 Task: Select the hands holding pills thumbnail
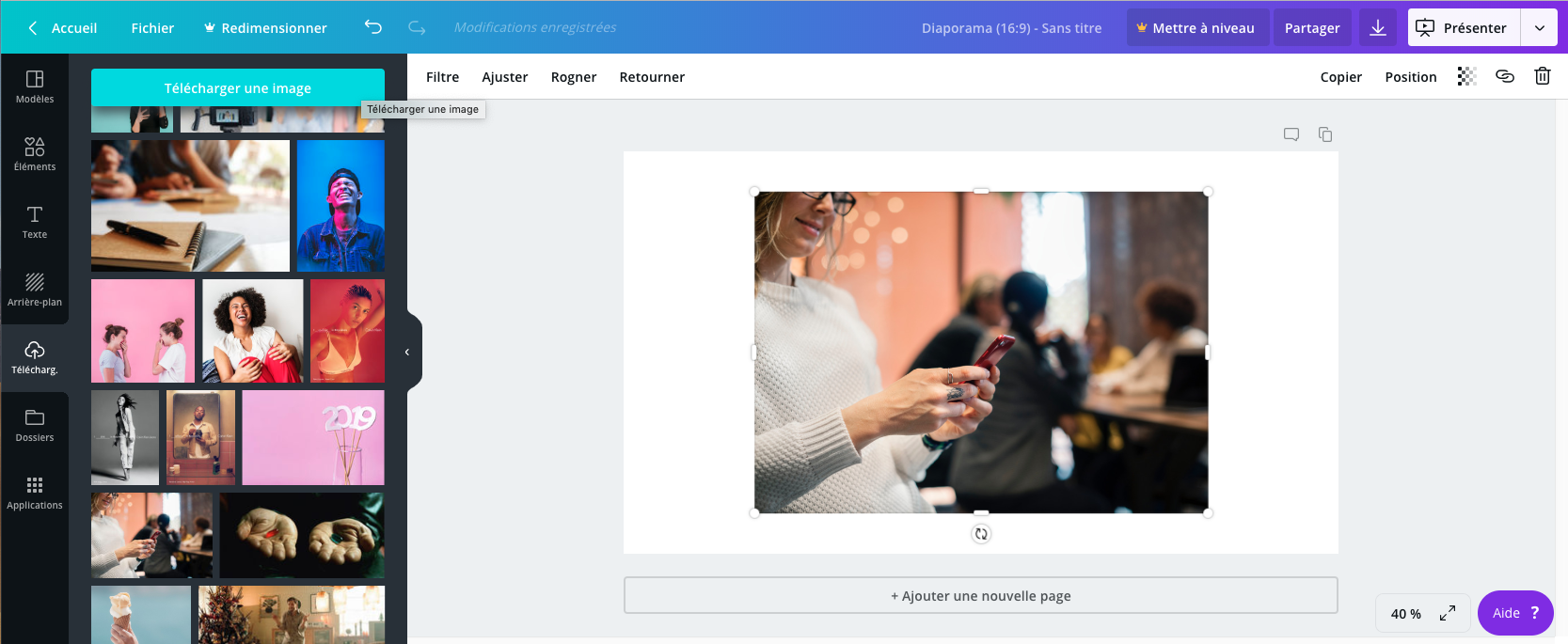click(302, 535)
